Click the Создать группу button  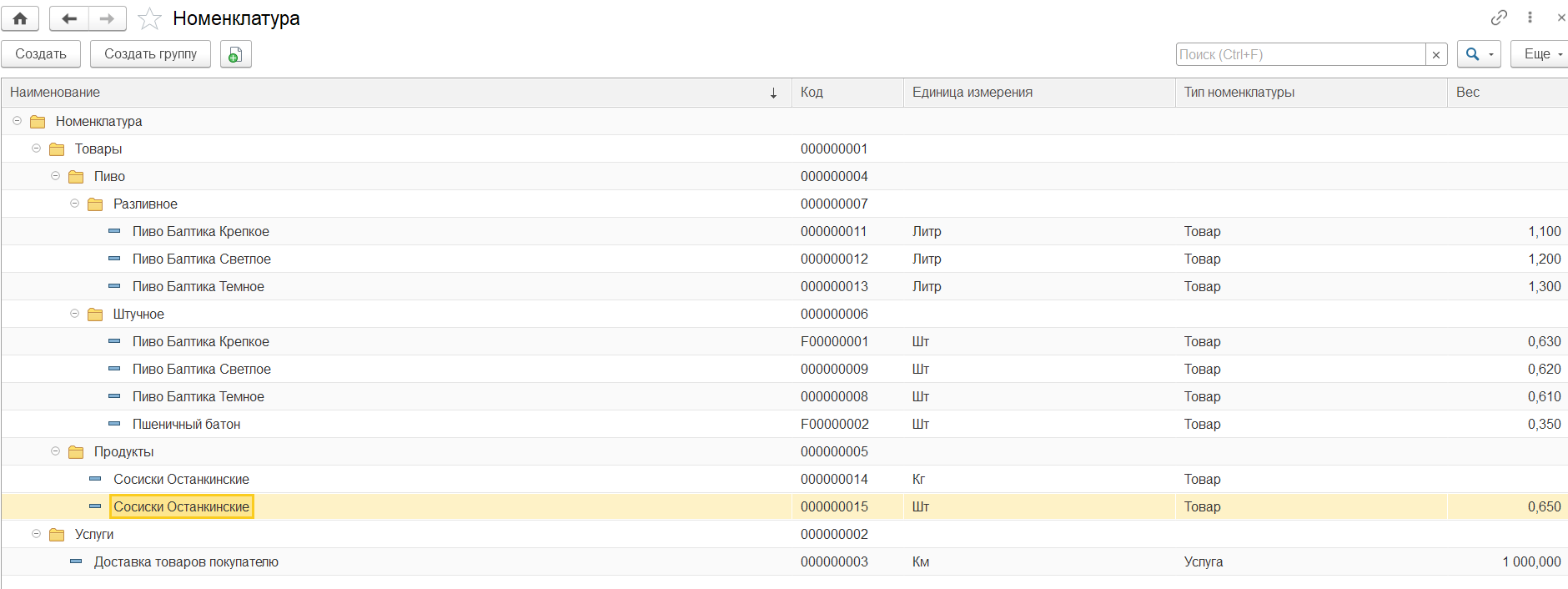150,54
